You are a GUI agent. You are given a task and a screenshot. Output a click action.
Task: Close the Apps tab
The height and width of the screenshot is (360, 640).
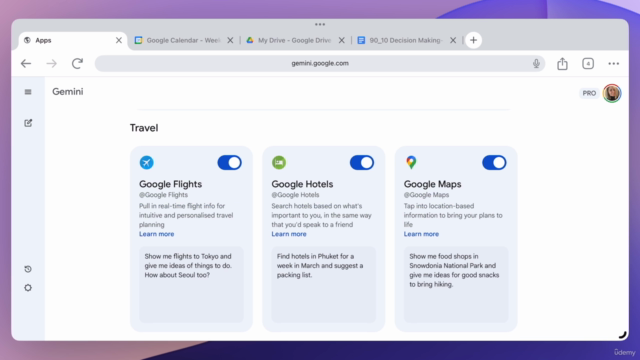(x=119, y=40)
